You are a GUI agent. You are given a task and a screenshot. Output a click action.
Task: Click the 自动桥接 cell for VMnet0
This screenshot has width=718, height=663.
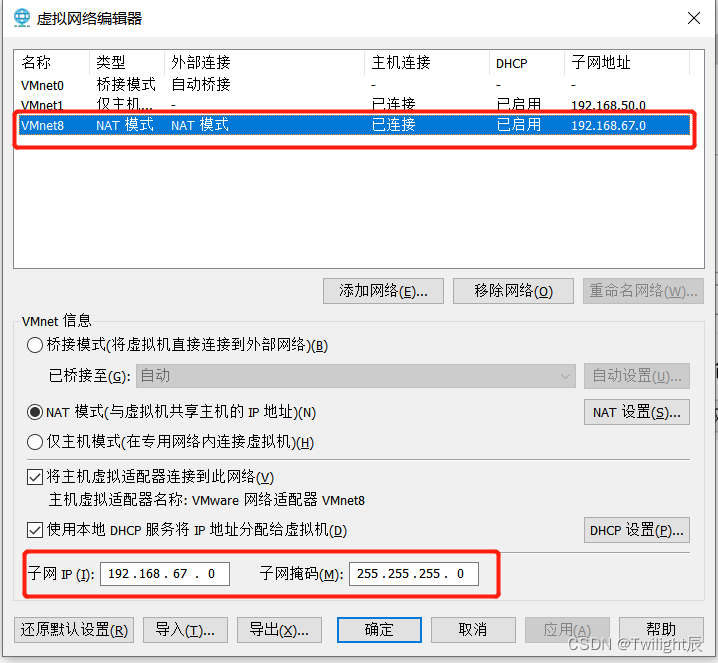(201, 85)
